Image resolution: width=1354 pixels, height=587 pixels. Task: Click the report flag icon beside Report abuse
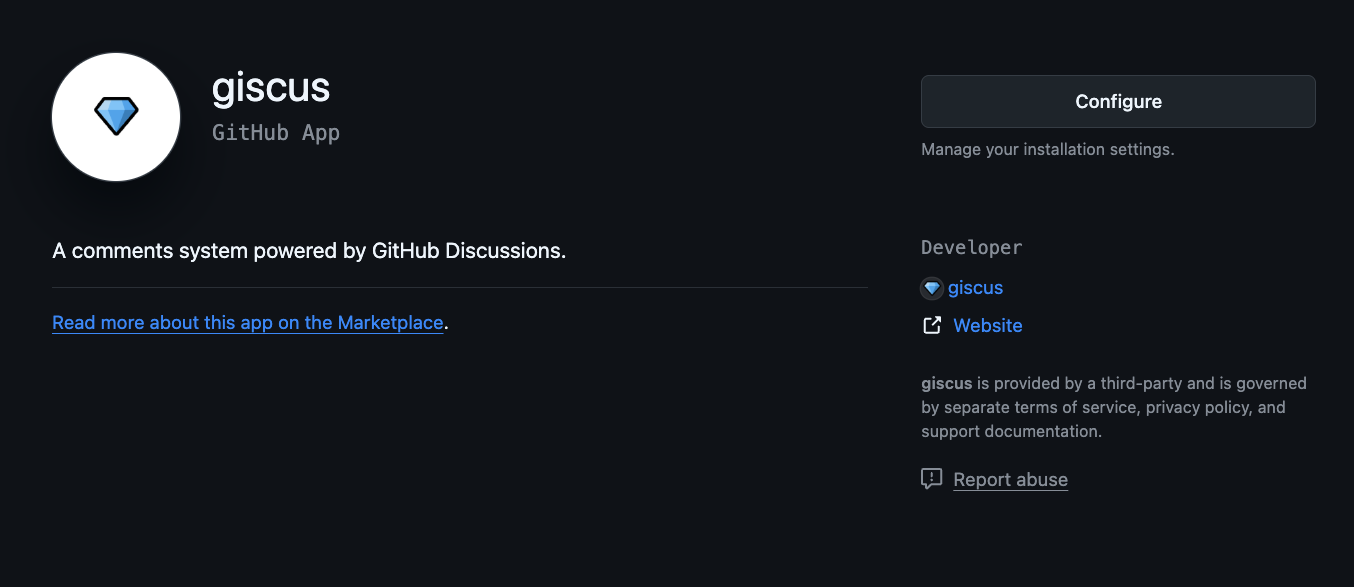coord(932,479)
